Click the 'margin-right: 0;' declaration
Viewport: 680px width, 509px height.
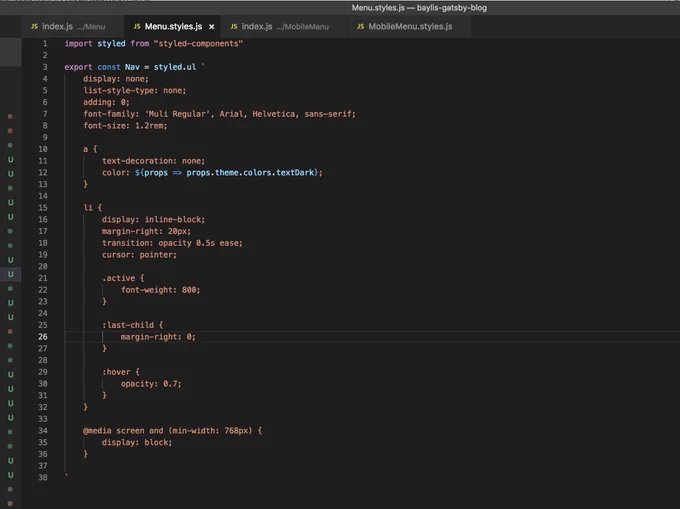tap(158, 336)
